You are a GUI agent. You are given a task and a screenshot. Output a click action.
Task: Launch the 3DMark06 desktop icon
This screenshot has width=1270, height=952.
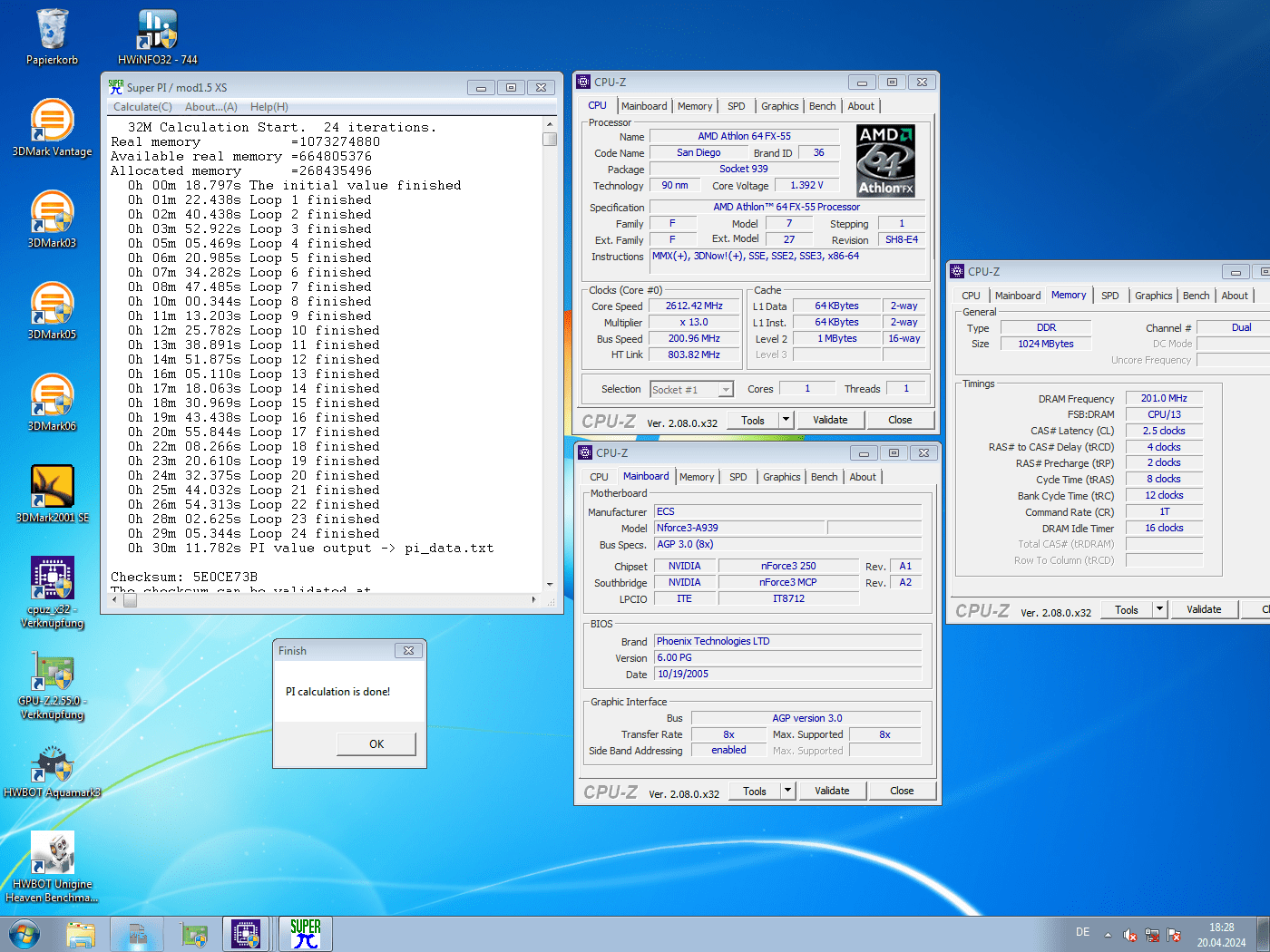pyautogui.click(x=52, y=403)
